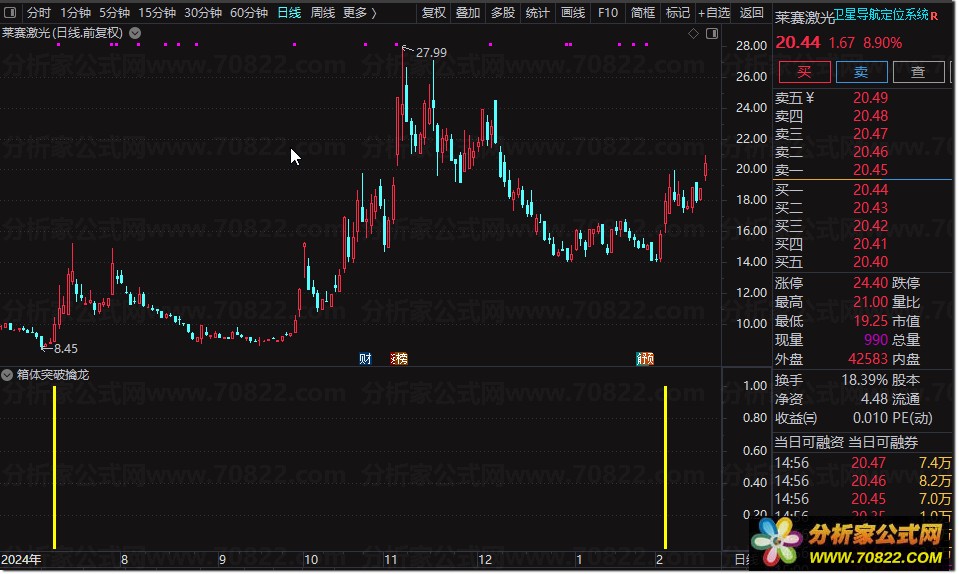Image resolution: width=959 pixels, height=574 pixels.
Task: Switch to the 日线 daily chart
Action: (x=289, y=12)
